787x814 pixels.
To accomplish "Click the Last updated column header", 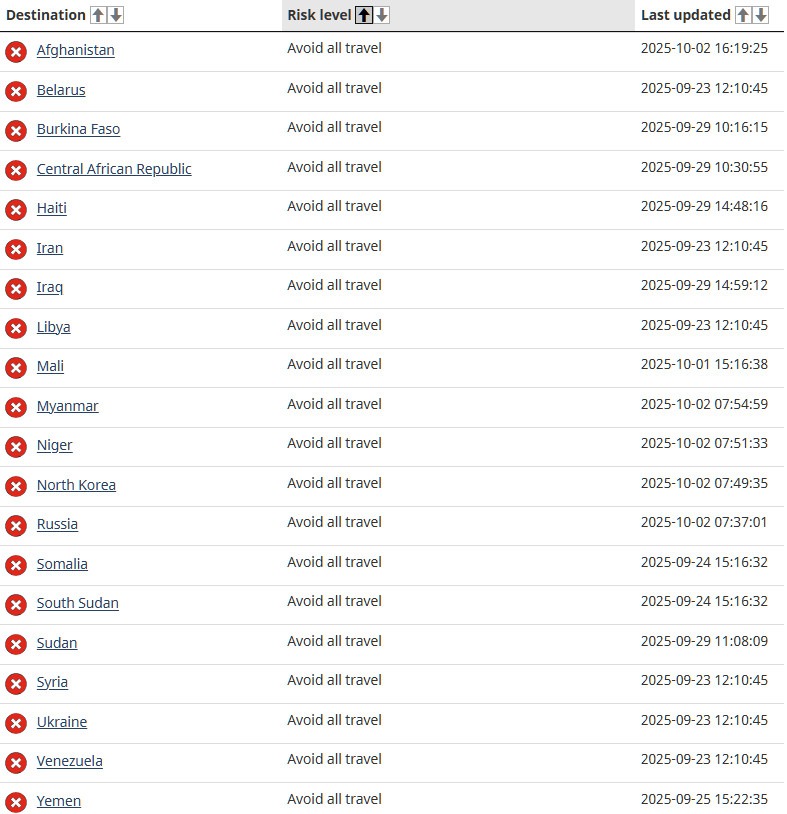I will tap(685, 15).
